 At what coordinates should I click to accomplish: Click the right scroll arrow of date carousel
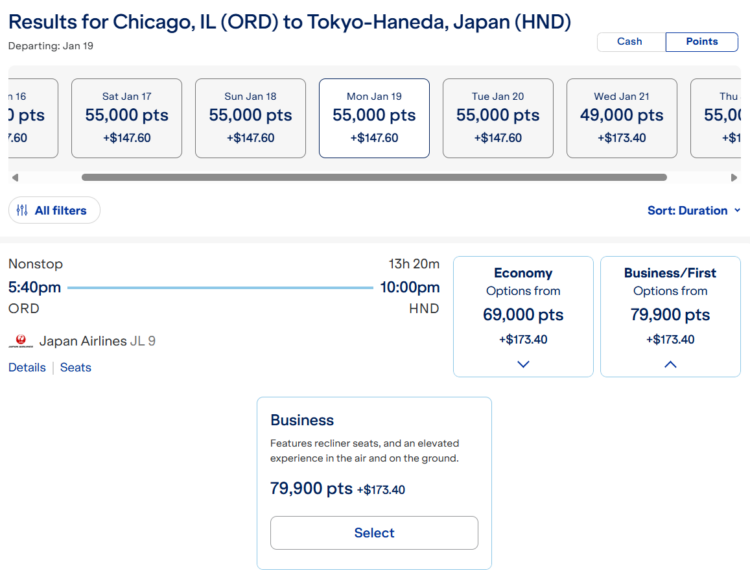click(734, 177)
